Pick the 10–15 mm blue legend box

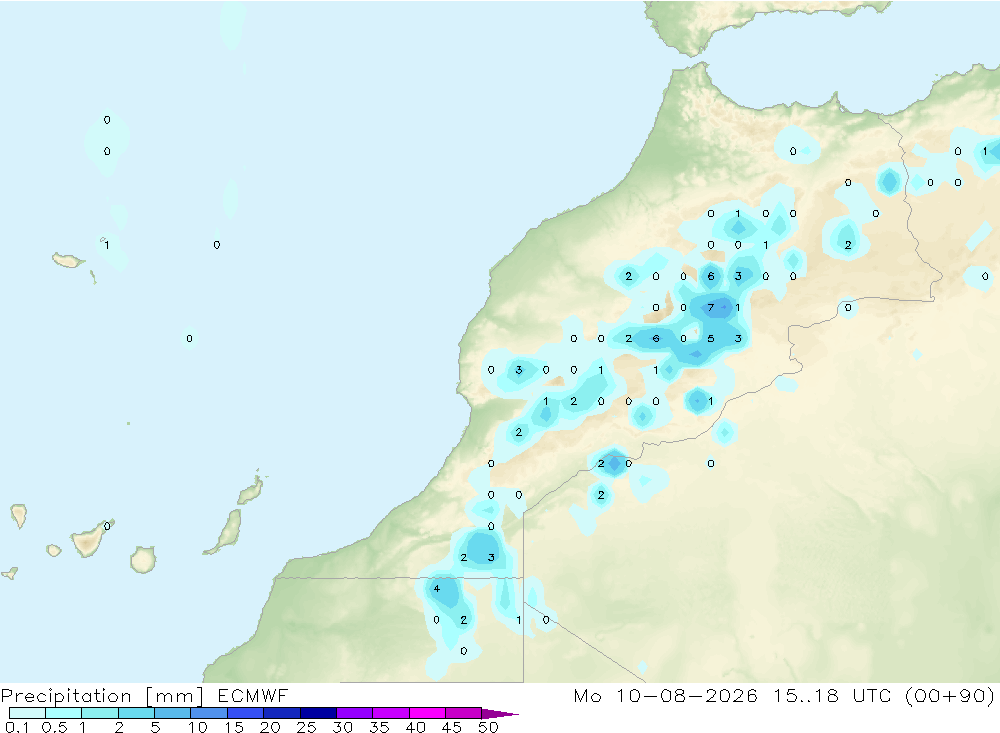click(x=209, y=713)
